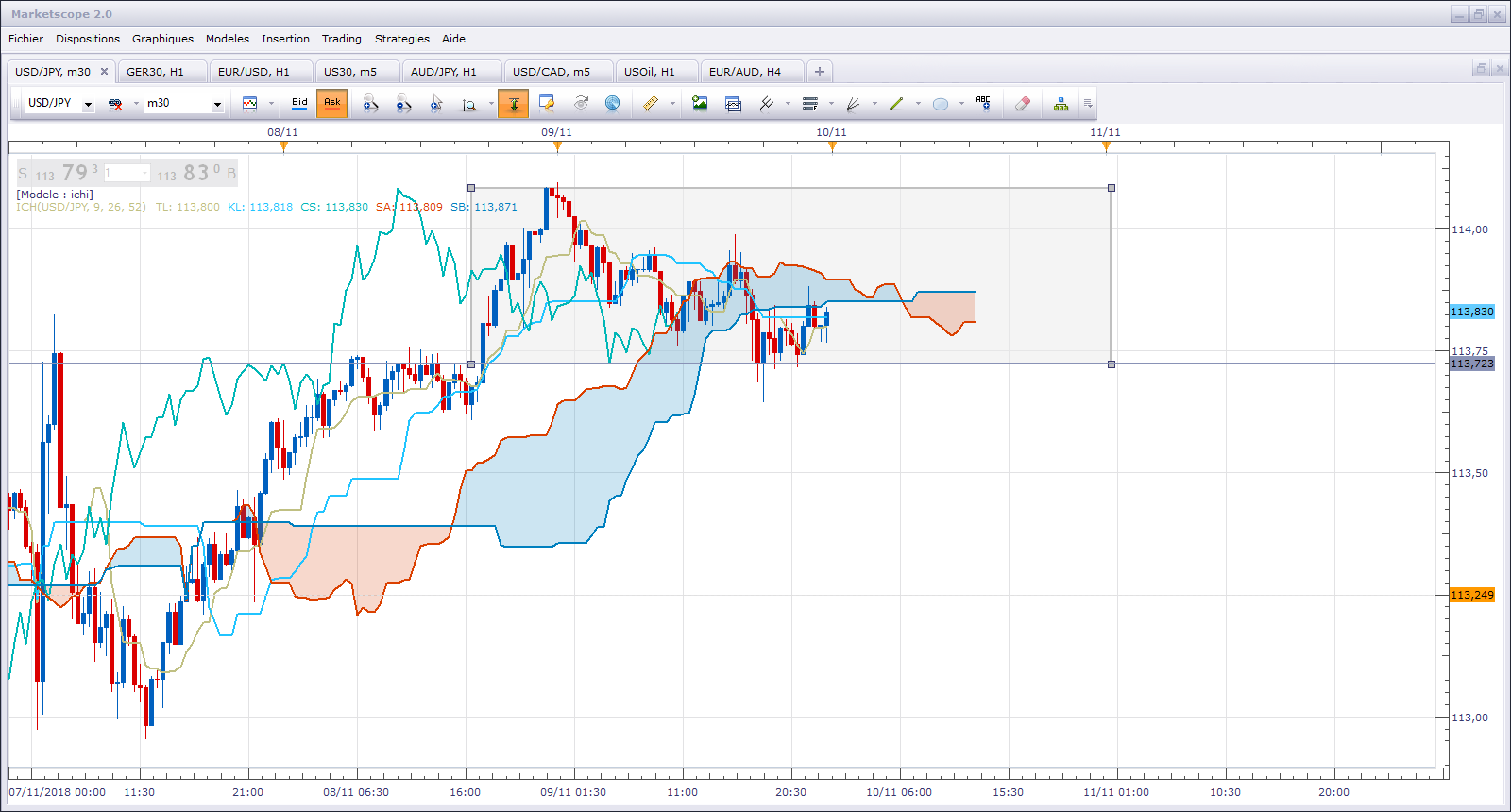This screenshot has height=812, width=1511.
Task: Expand arrow next to unlink icon
Action: pos(136,104)
